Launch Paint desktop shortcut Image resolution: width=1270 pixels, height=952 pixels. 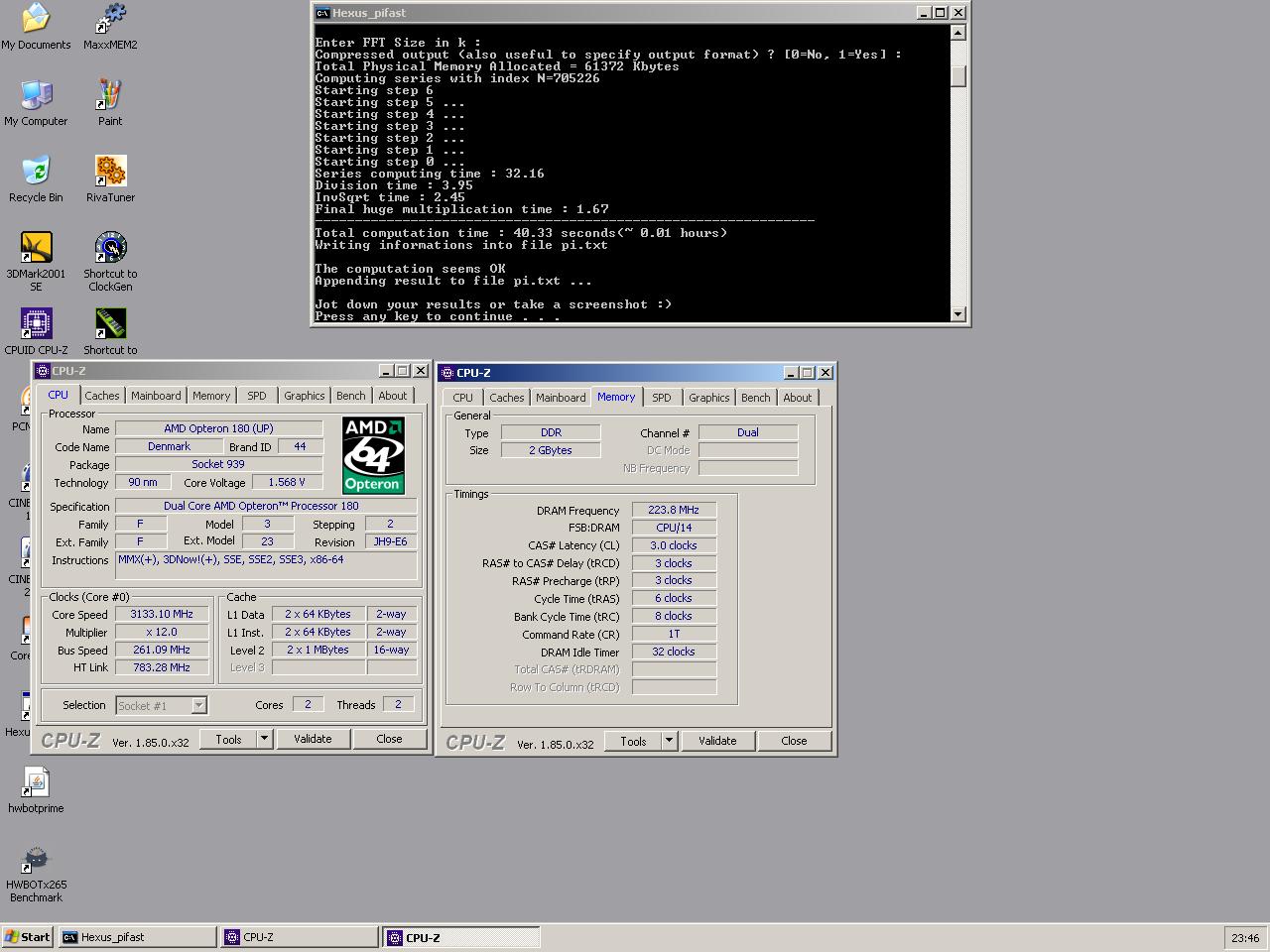[x=110, y=102]
